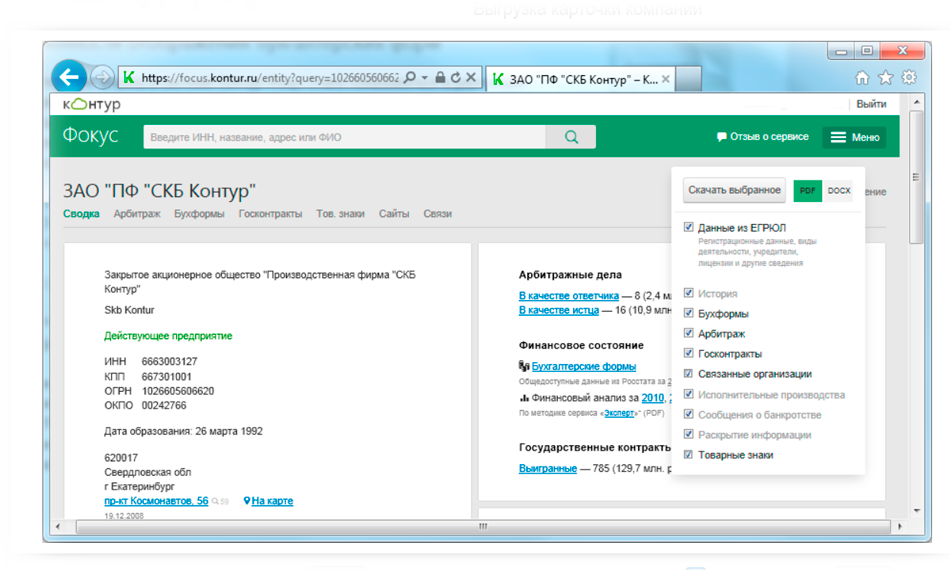This screenshot has width=950, height=570.
Task: Open Выигранные contracts link
Action: [x=548, y=468]
